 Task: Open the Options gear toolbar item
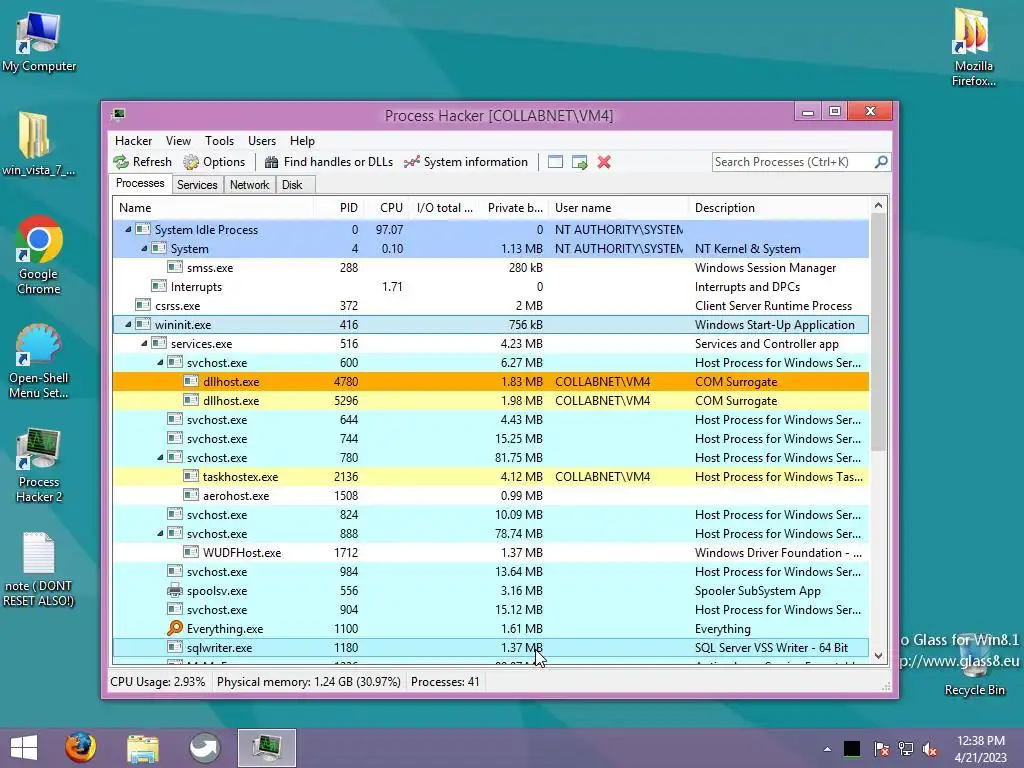click(214, 162)
